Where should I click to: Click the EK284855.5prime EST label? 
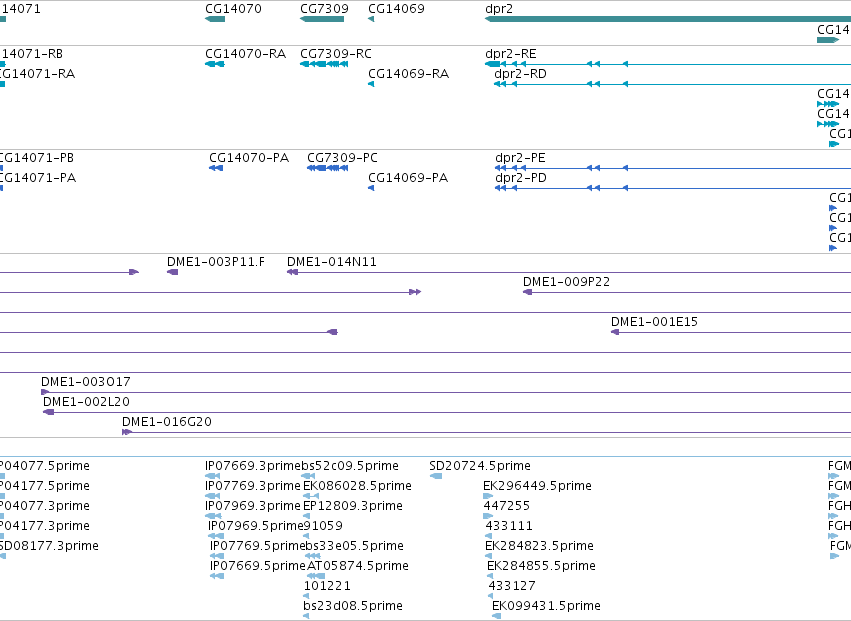point(541,567)
